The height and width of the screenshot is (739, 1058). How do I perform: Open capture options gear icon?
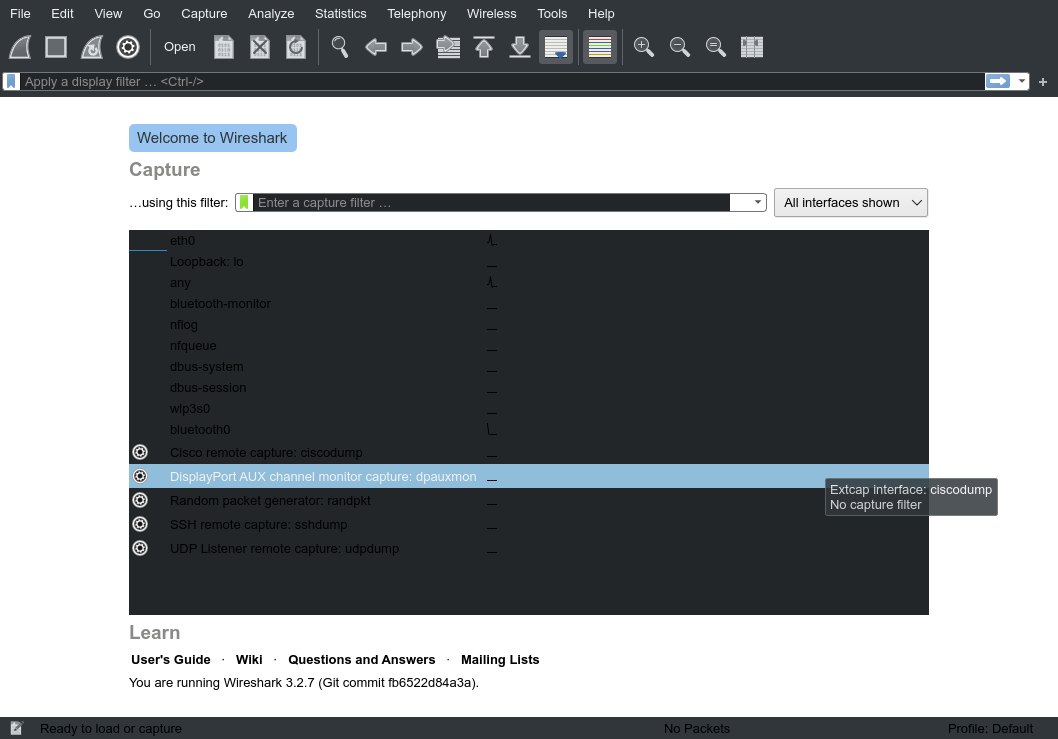(128, 47)
